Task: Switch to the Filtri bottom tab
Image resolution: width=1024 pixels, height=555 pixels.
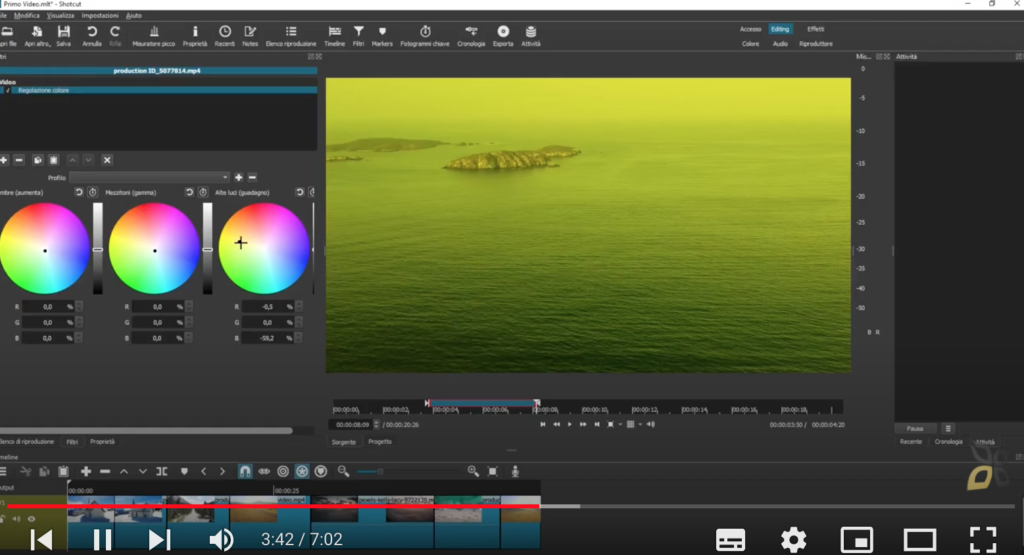Action: 72,442
